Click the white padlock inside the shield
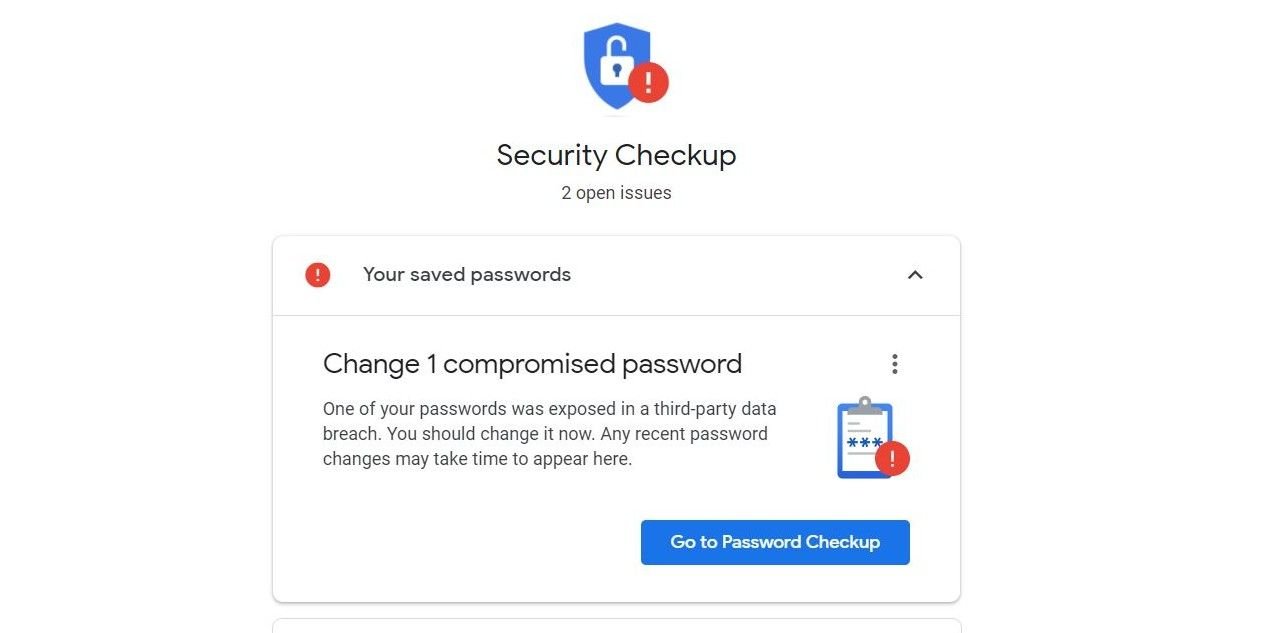1266x633 pixels. tap(616, 63)
